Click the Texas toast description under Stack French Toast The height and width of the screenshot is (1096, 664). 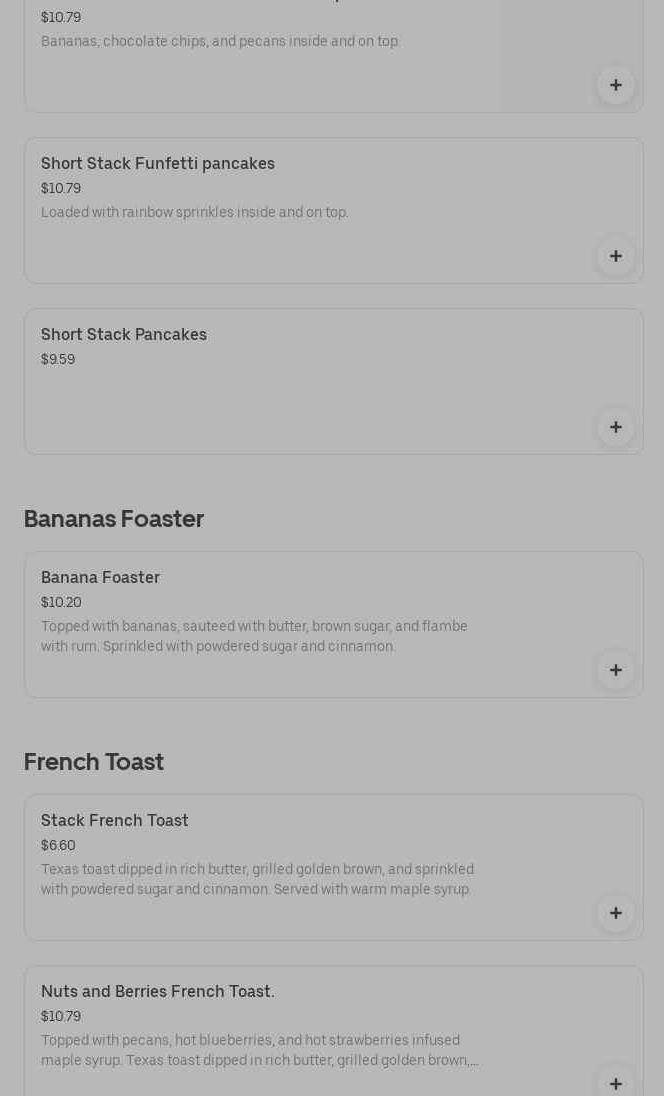coord(257,880)
